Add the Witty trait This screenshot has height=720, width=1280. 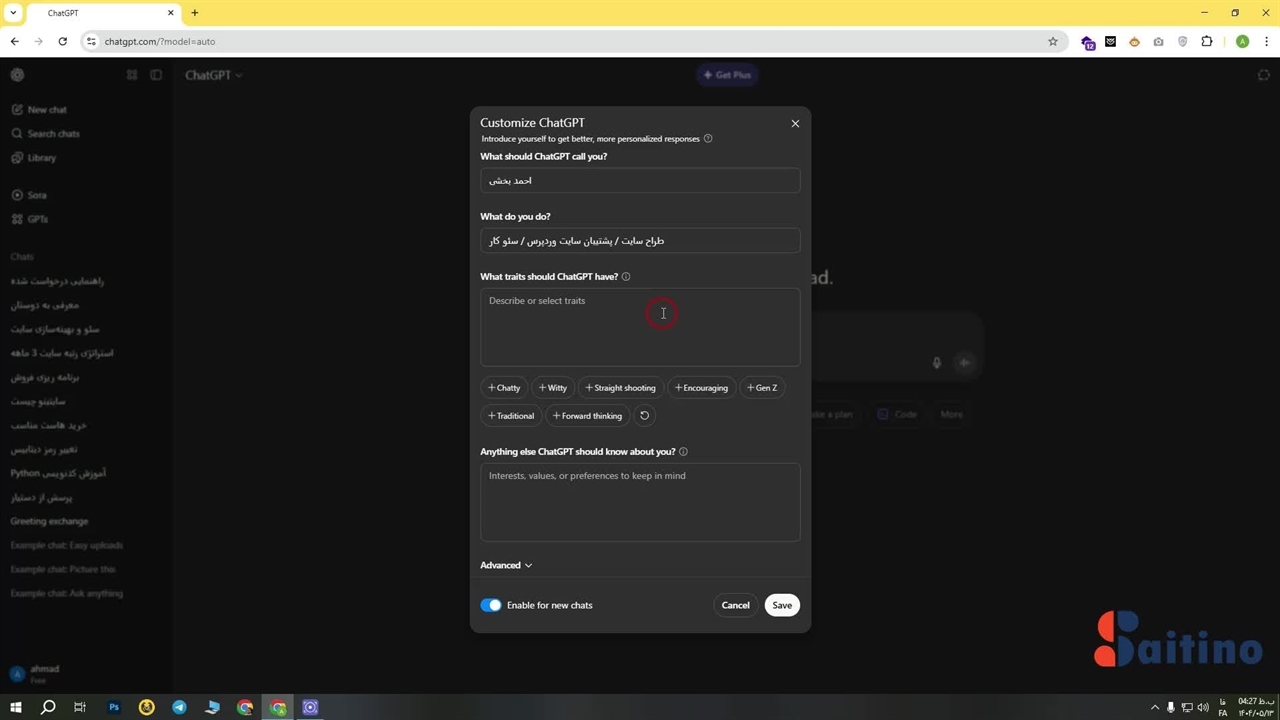coord(552,388)
